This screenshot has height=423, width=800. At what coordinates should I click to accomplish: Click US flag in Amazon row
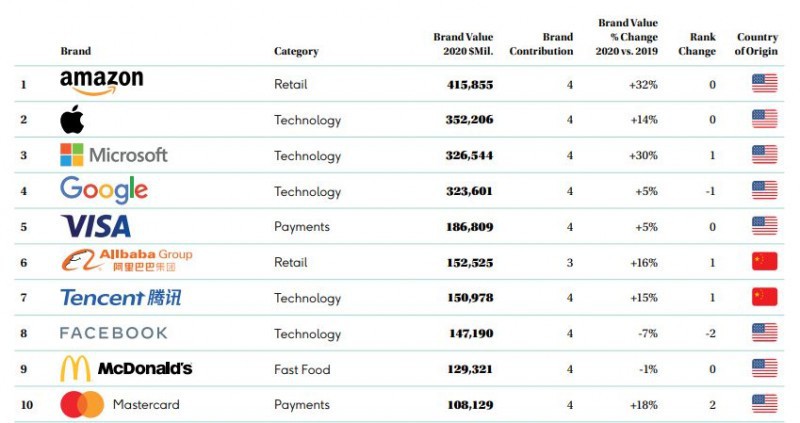point(764,85)
